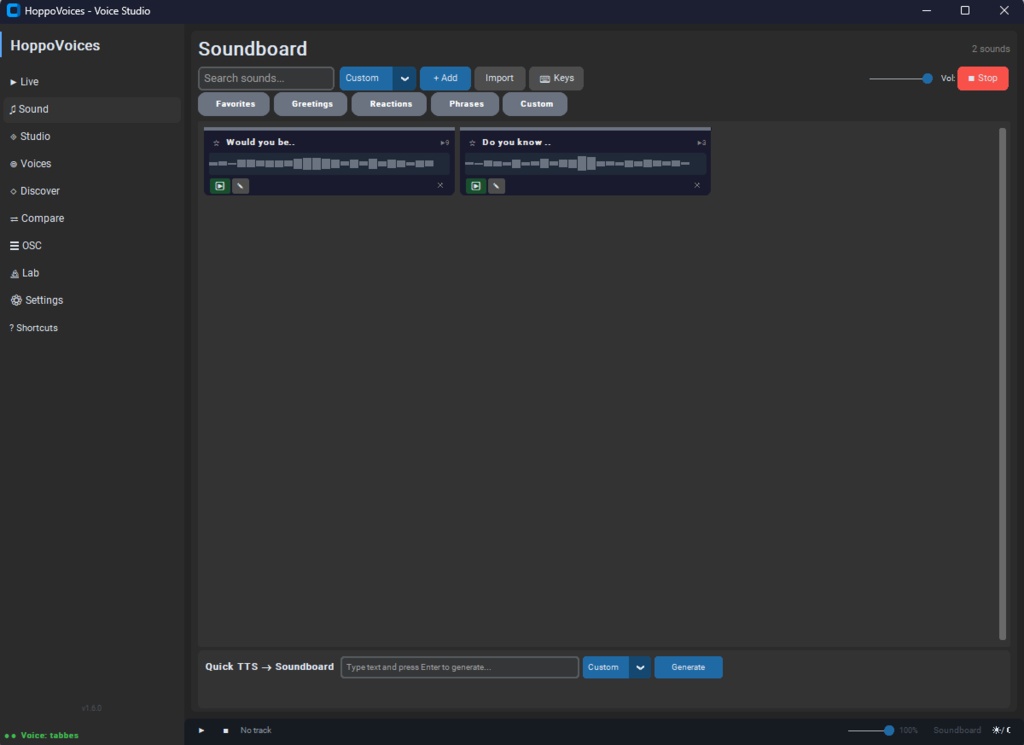
Task: Open the Keys hotkey settings
Action: (556, 78)
